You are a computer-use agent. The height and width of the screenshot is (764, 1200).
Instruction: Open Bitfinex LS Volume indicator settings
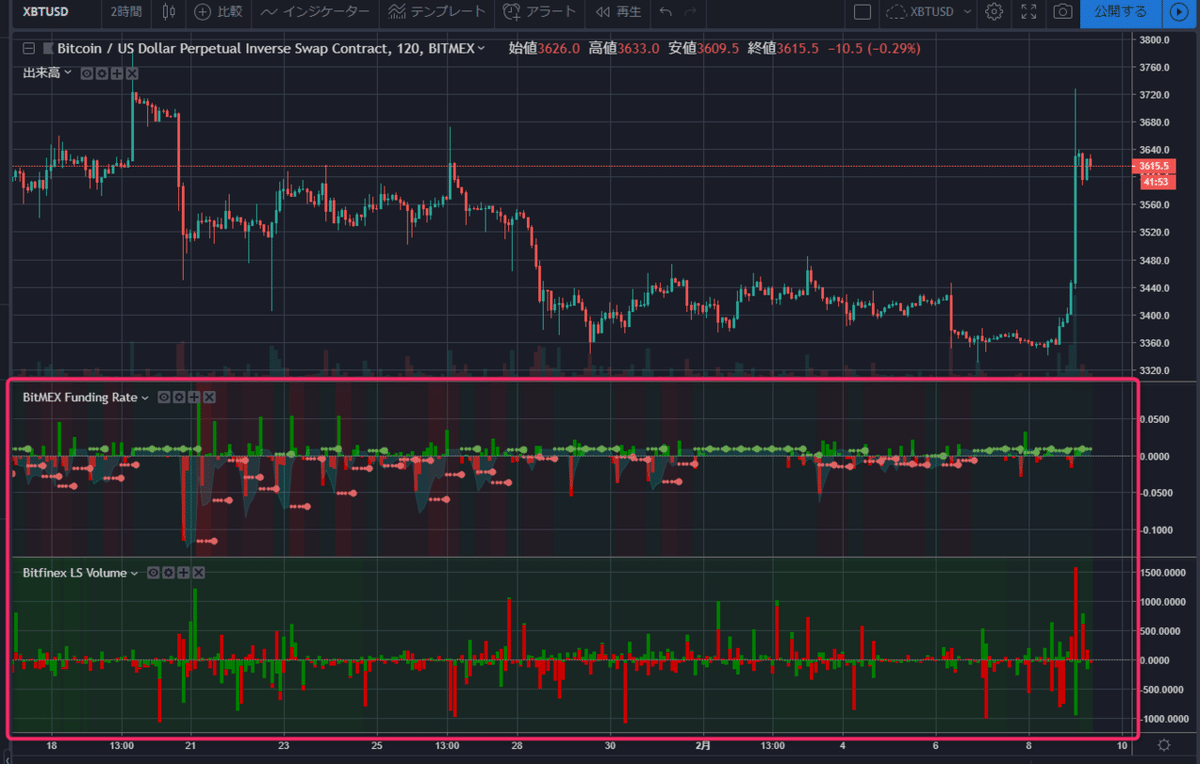pos(169,572)
